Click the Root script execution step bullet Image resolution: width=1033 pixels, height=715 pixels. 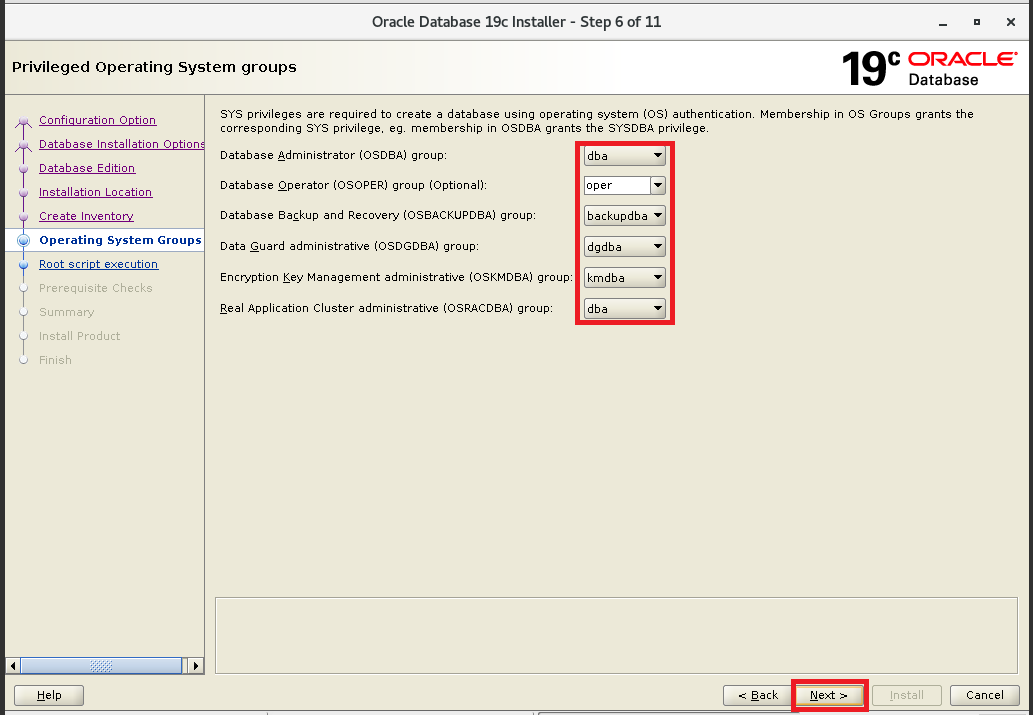click(24, 265)
